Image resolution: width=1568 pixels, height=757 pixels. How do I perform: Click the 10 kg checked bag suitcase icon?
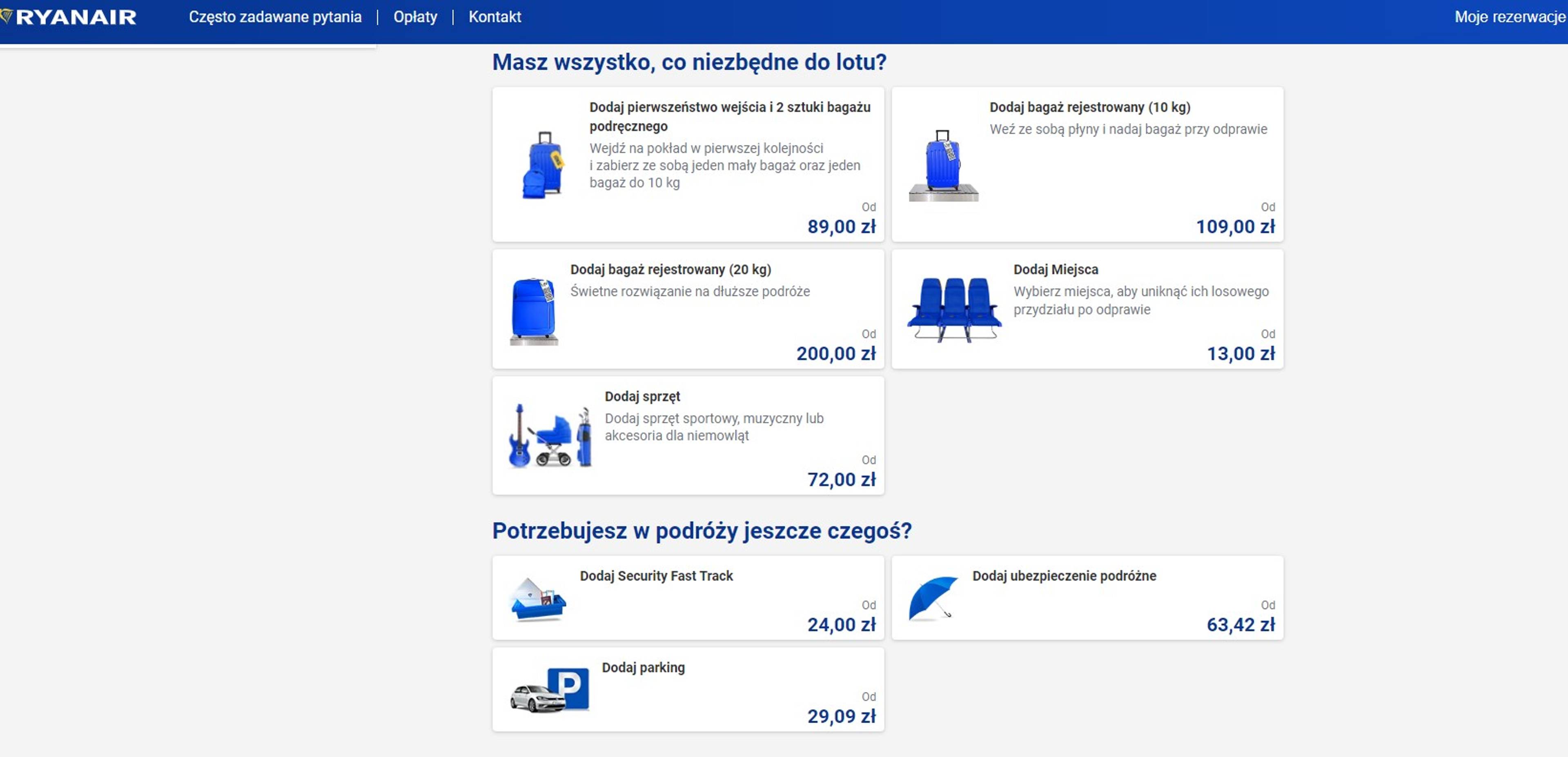[x=944, y=165]
